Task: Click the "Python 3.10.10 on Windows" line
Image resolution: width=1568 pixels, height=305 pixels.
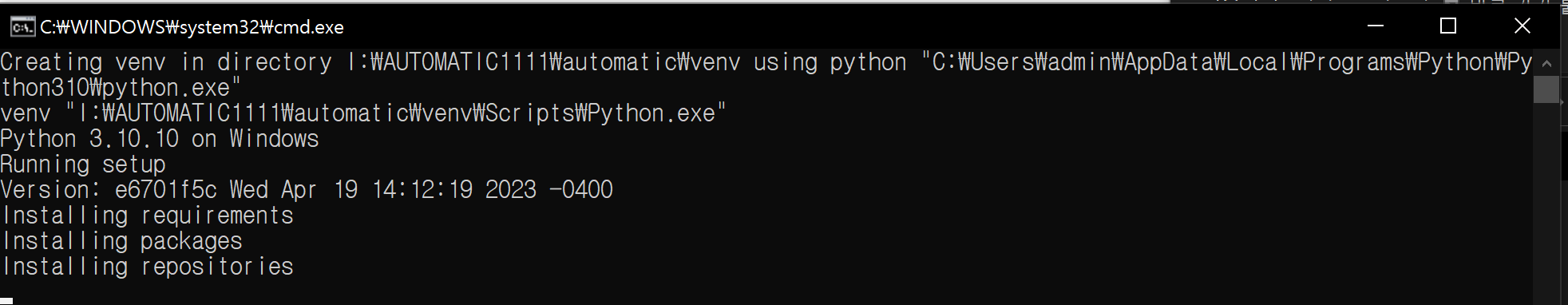Action: (160, 139)
